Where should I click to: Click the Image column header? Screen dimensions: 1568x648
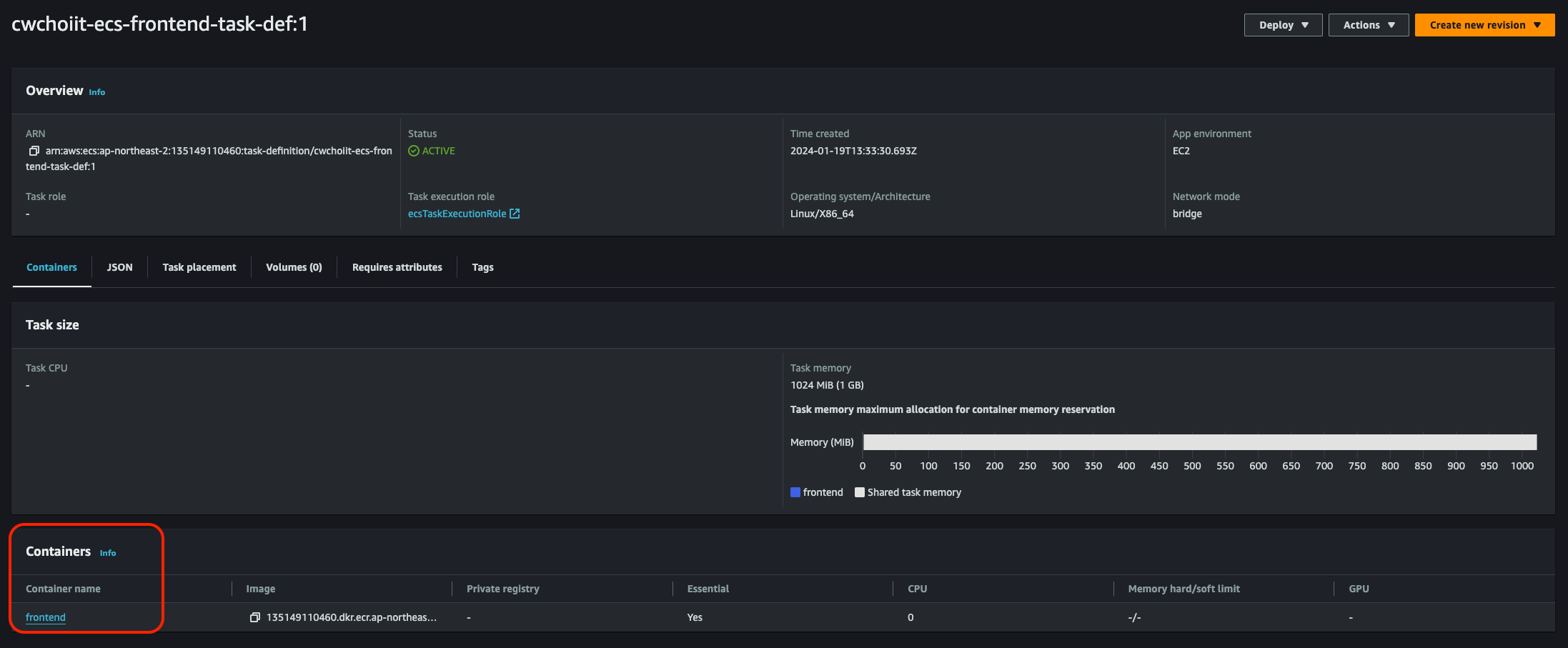click(261, 589)
